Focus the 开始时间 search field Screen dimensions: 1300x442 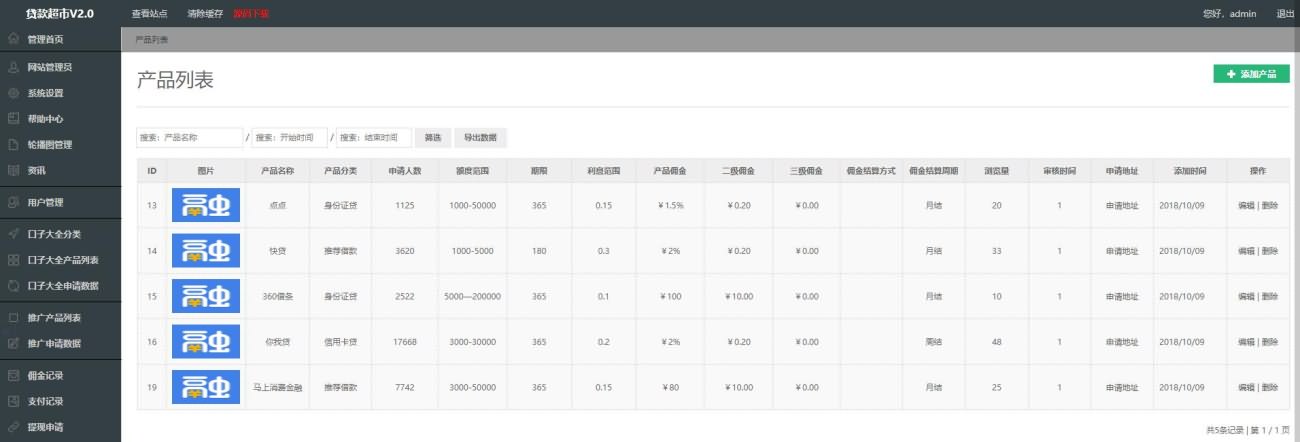pos(290,138)
